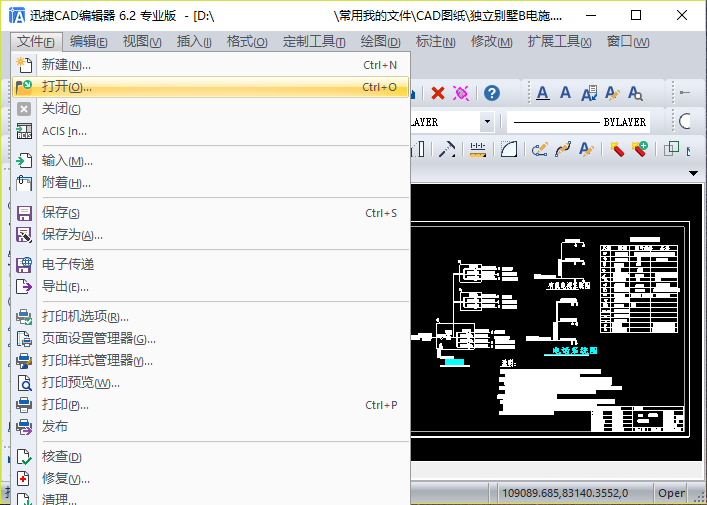Open the 定制工具(T) menu
Screen dimensions: 707x505
pyautogui.click(x=314, y=41)
